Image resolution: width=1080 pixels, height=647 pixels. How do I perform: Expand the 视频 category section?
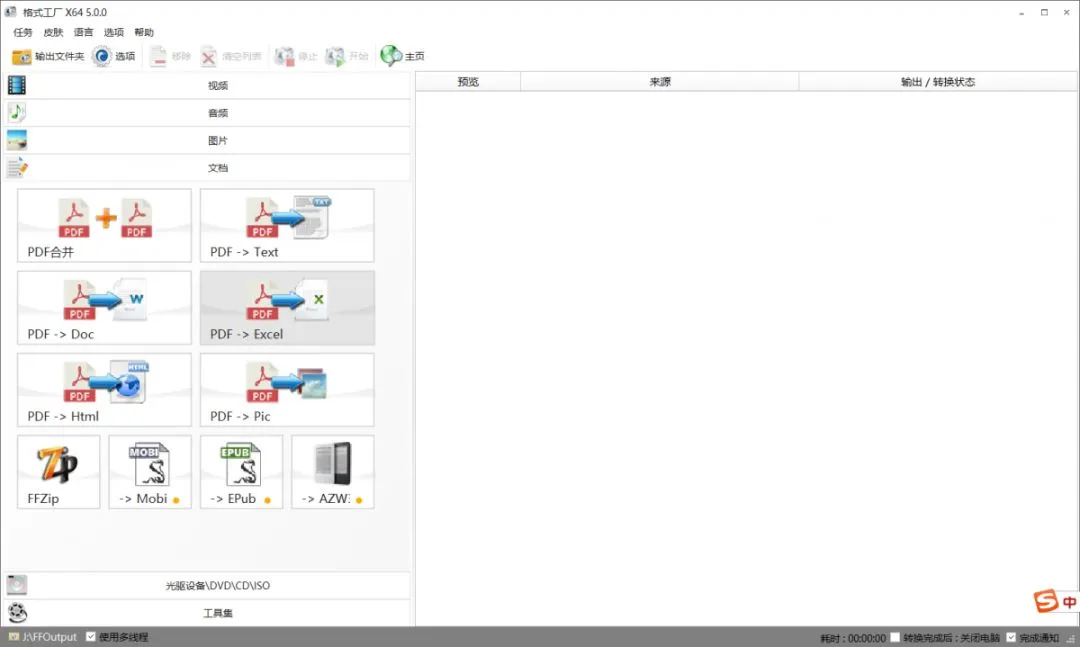(x=207, y=85)
